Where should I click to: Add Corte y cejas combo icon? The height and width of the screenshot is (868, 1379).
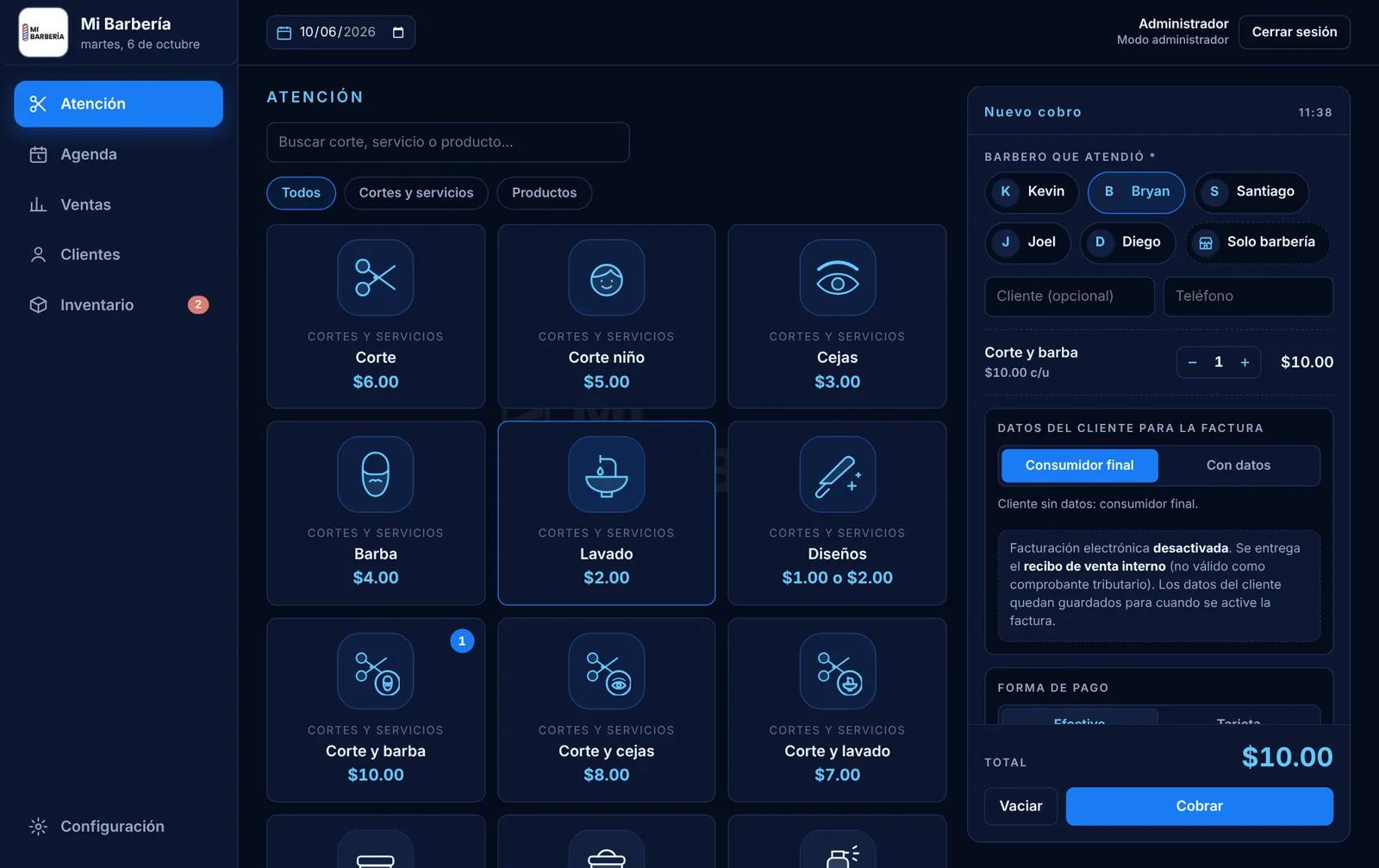click(x=606, y=671)
